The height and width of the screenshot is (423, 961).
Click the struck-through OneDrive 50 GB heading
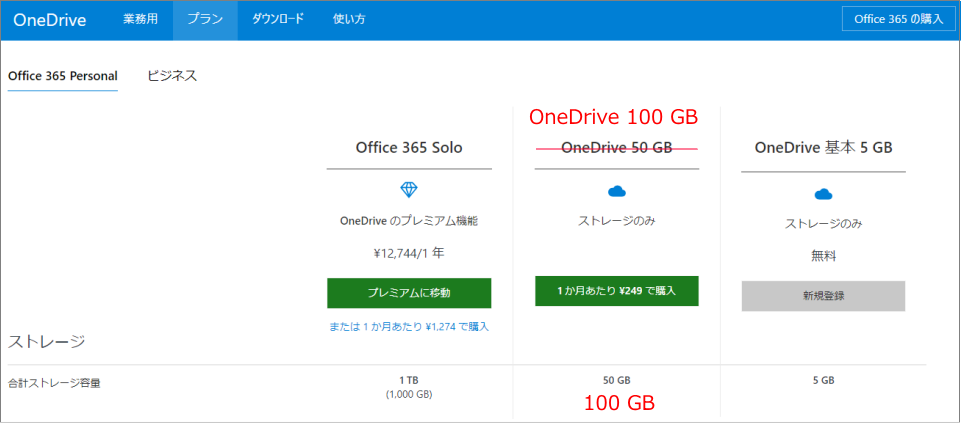(x=616, y=148)
